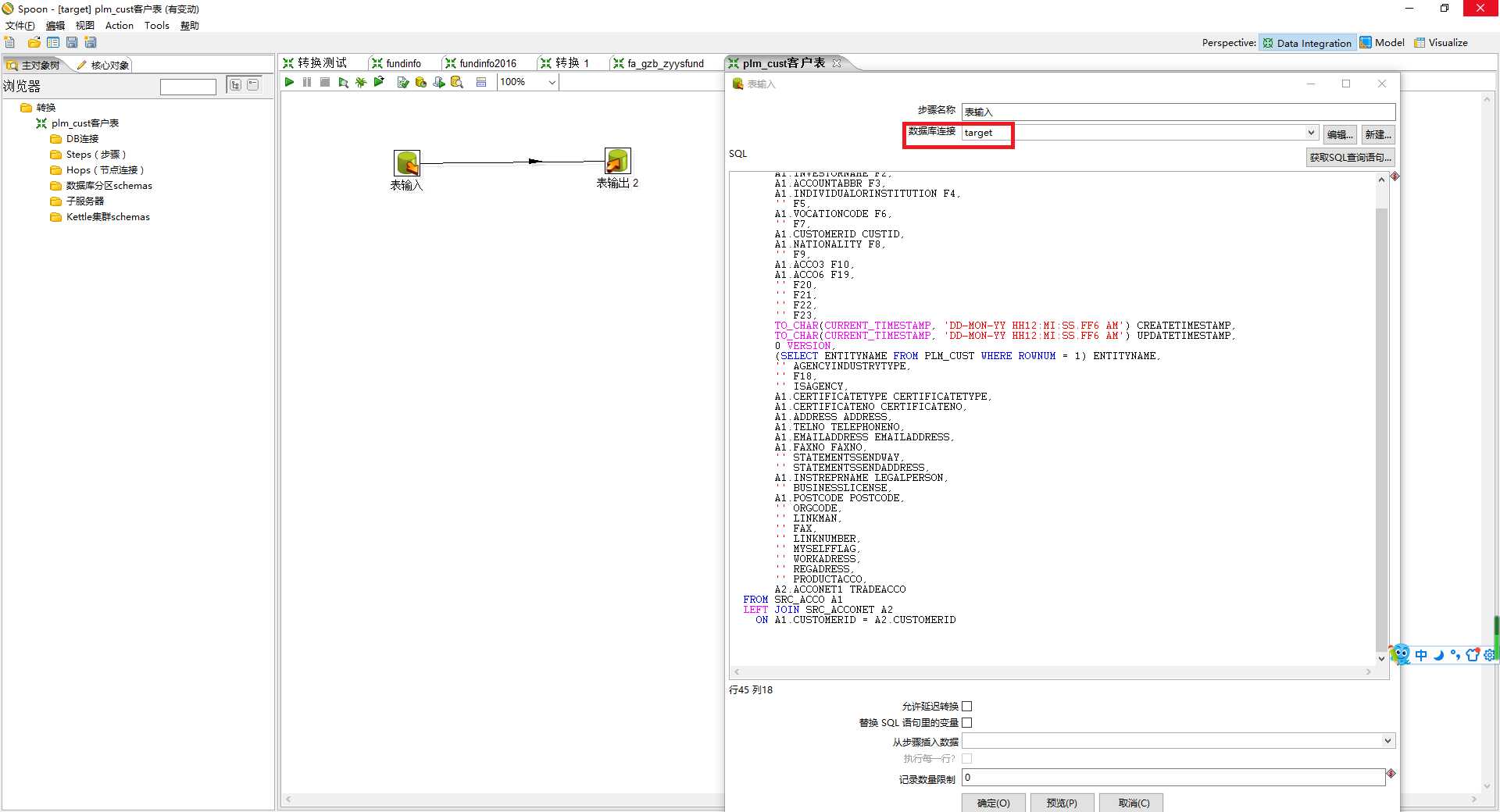This screenshot has height=812, width=1500.
Task: Stop the transformation with square icon
Action: click(x=325, y=82)
